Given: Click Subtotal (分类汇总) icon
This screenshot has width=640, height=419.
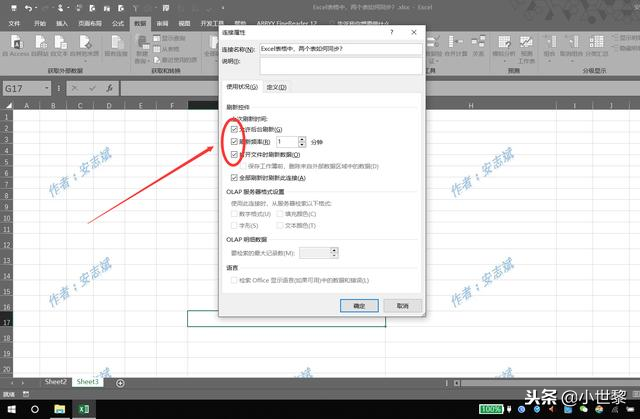Looking at the screenshot, I should tap(596, 46).
